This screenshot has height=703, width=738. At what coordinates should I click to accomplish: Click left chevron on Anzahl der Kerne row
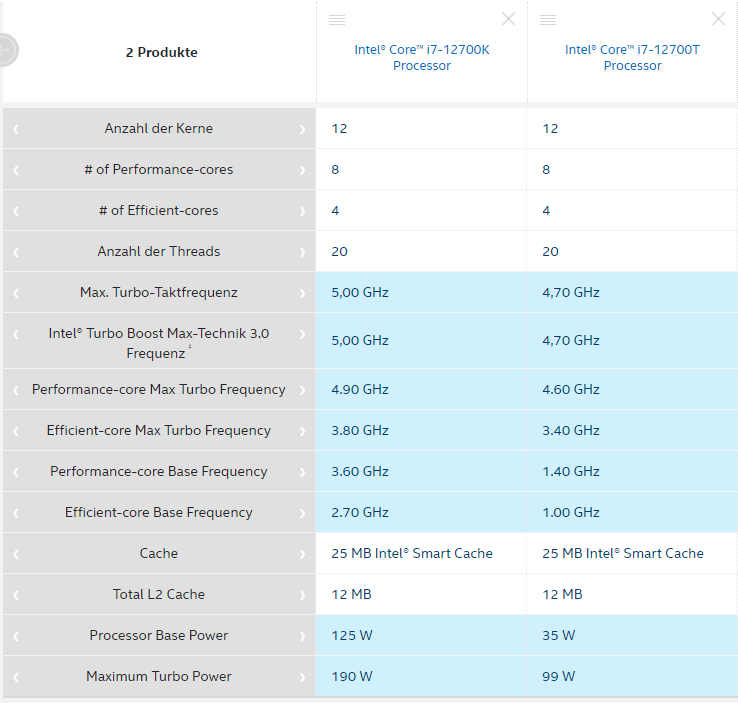(x=16, y=129)
